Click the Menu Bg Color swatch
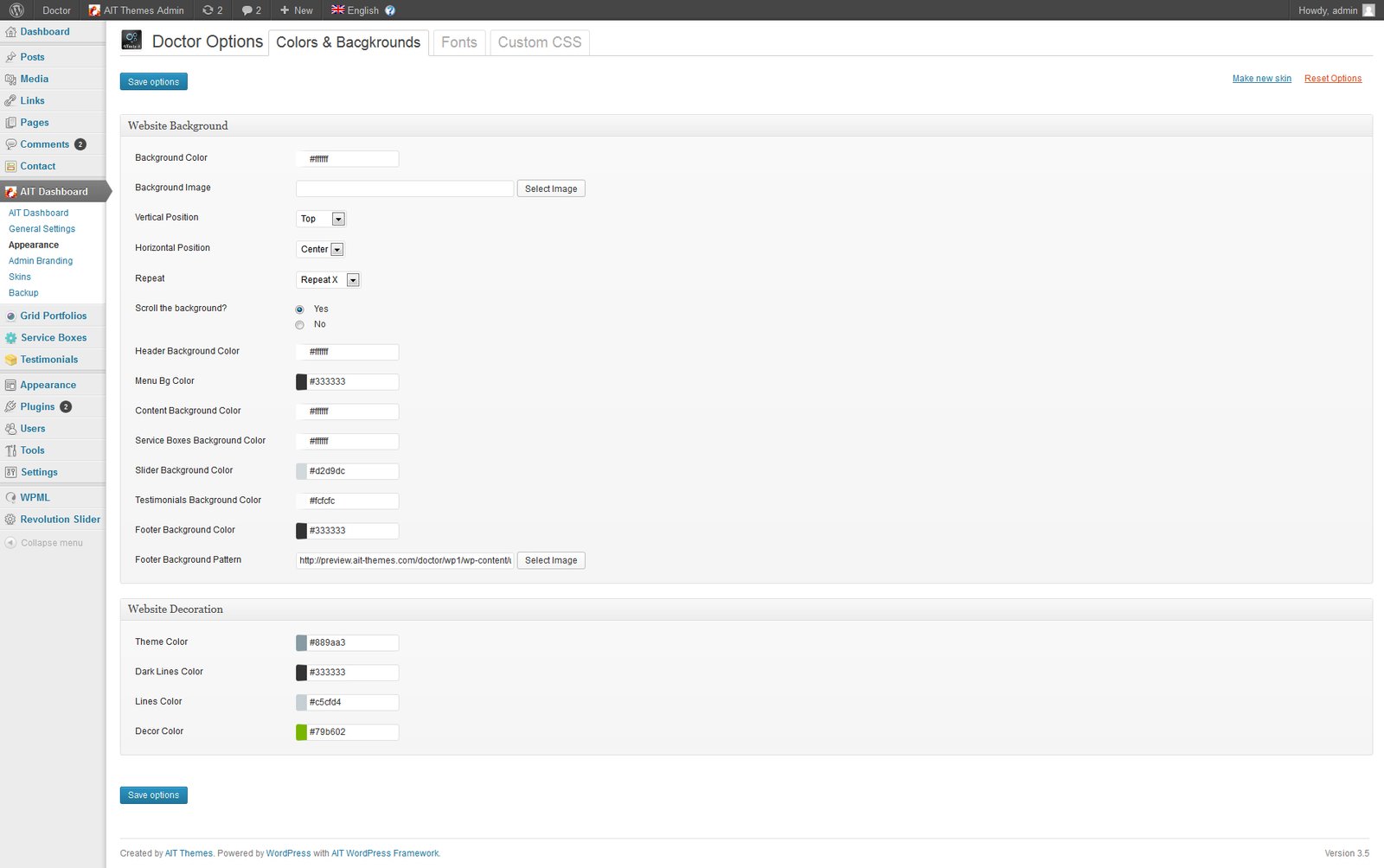 click(x=301, y=381)
